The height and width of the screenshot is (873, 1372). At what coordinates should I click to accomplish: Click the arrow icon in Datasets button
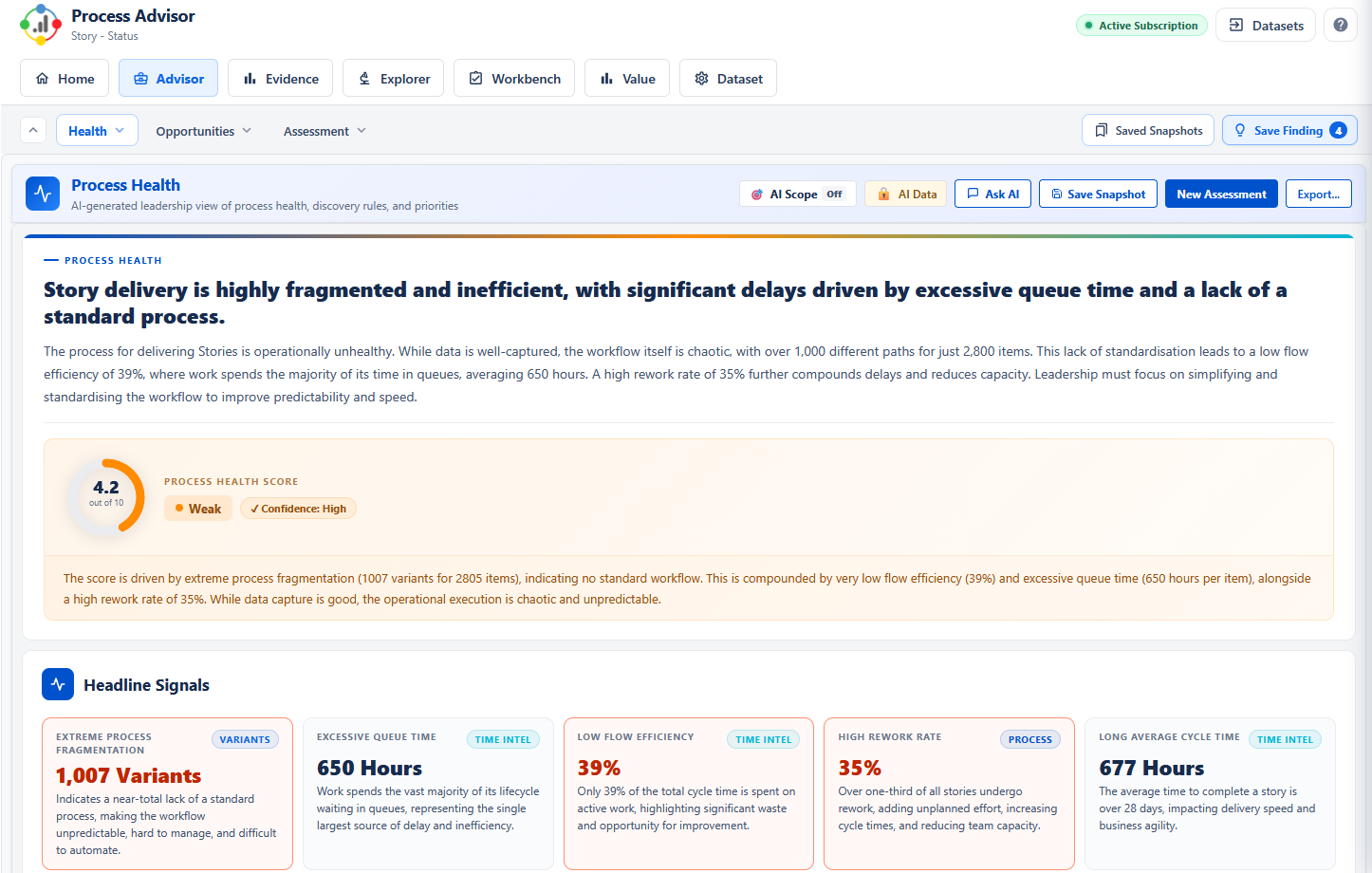1236,25
